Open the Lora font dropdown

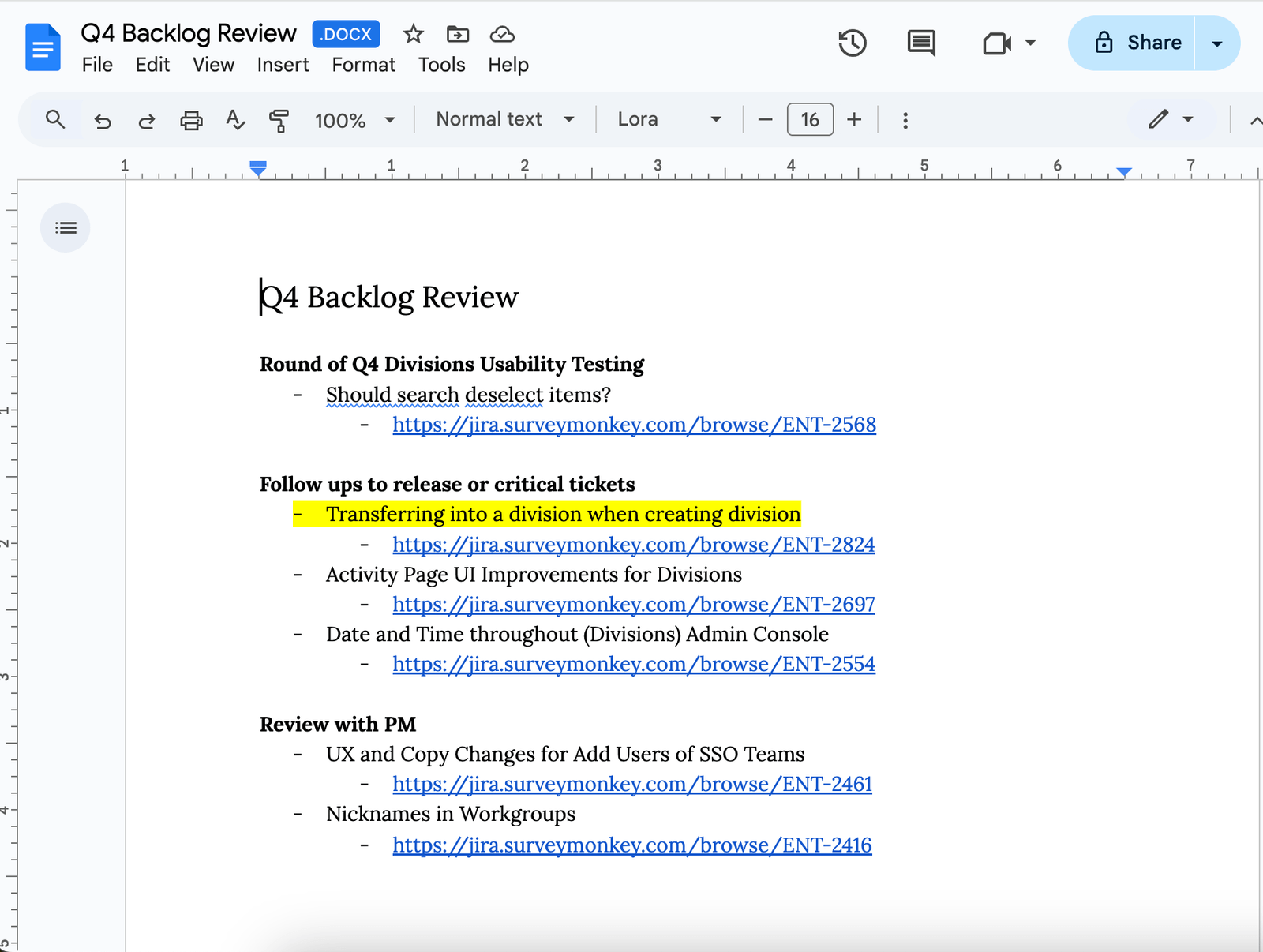point(715,120)
